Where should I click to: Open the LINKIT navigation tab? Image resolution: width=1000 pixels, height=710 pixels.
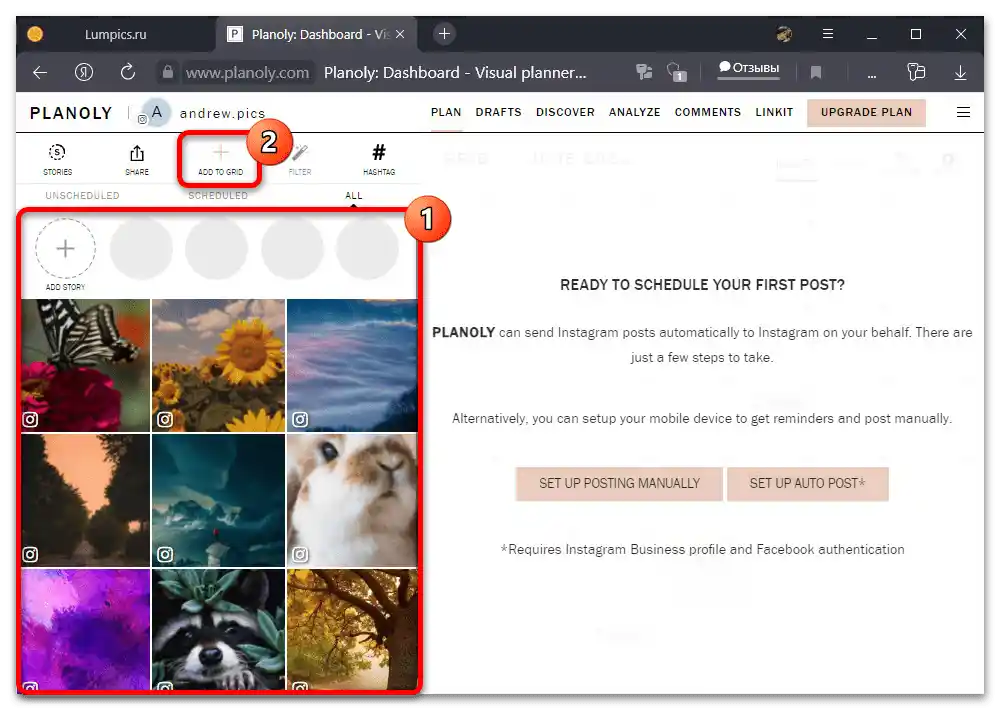(774, 112)
